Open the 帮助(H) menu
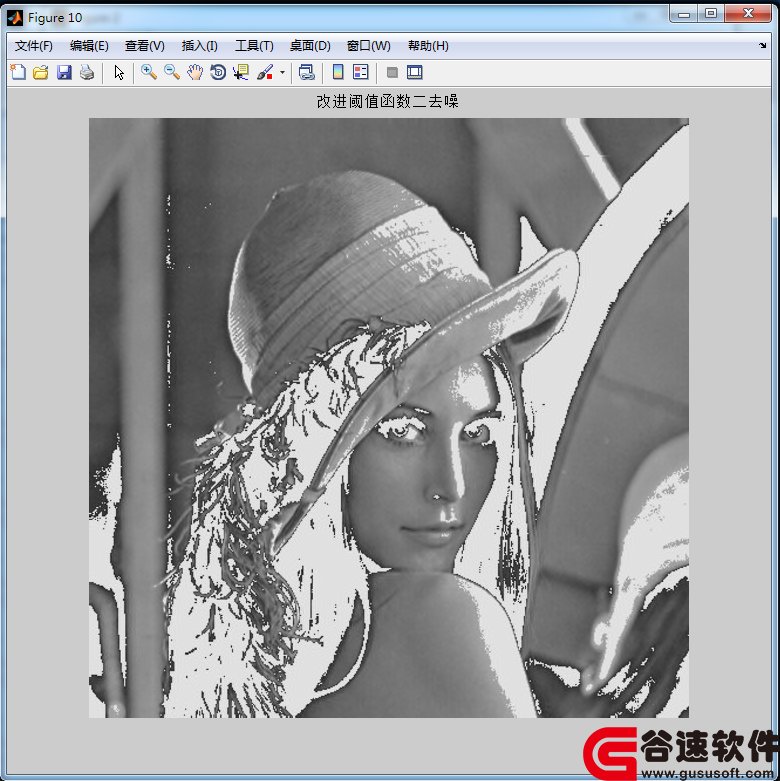This screenshot has height=781, width=780. point(428,46)
